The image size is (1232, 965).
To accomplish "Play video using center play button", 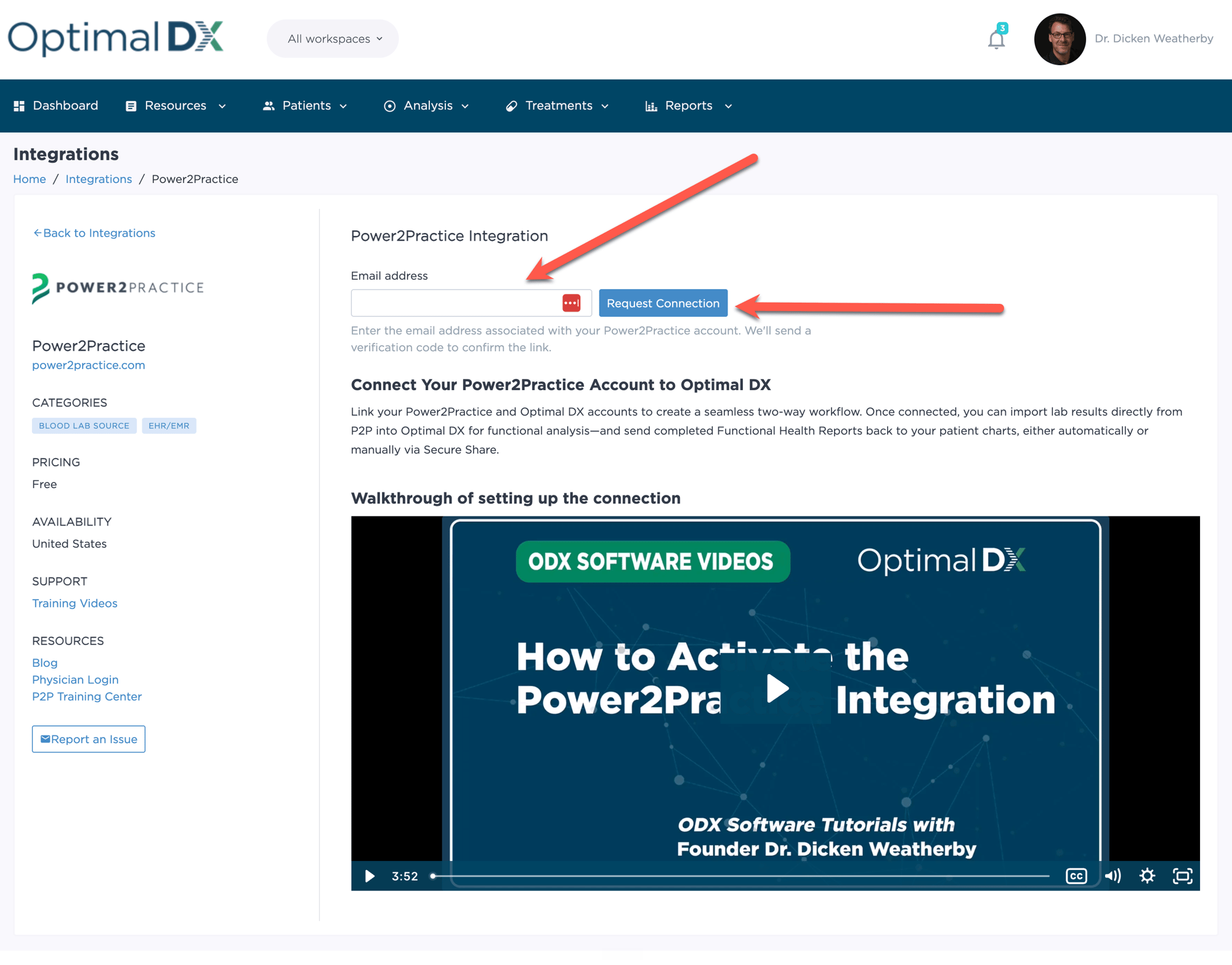I will click(x=776, y=688).
